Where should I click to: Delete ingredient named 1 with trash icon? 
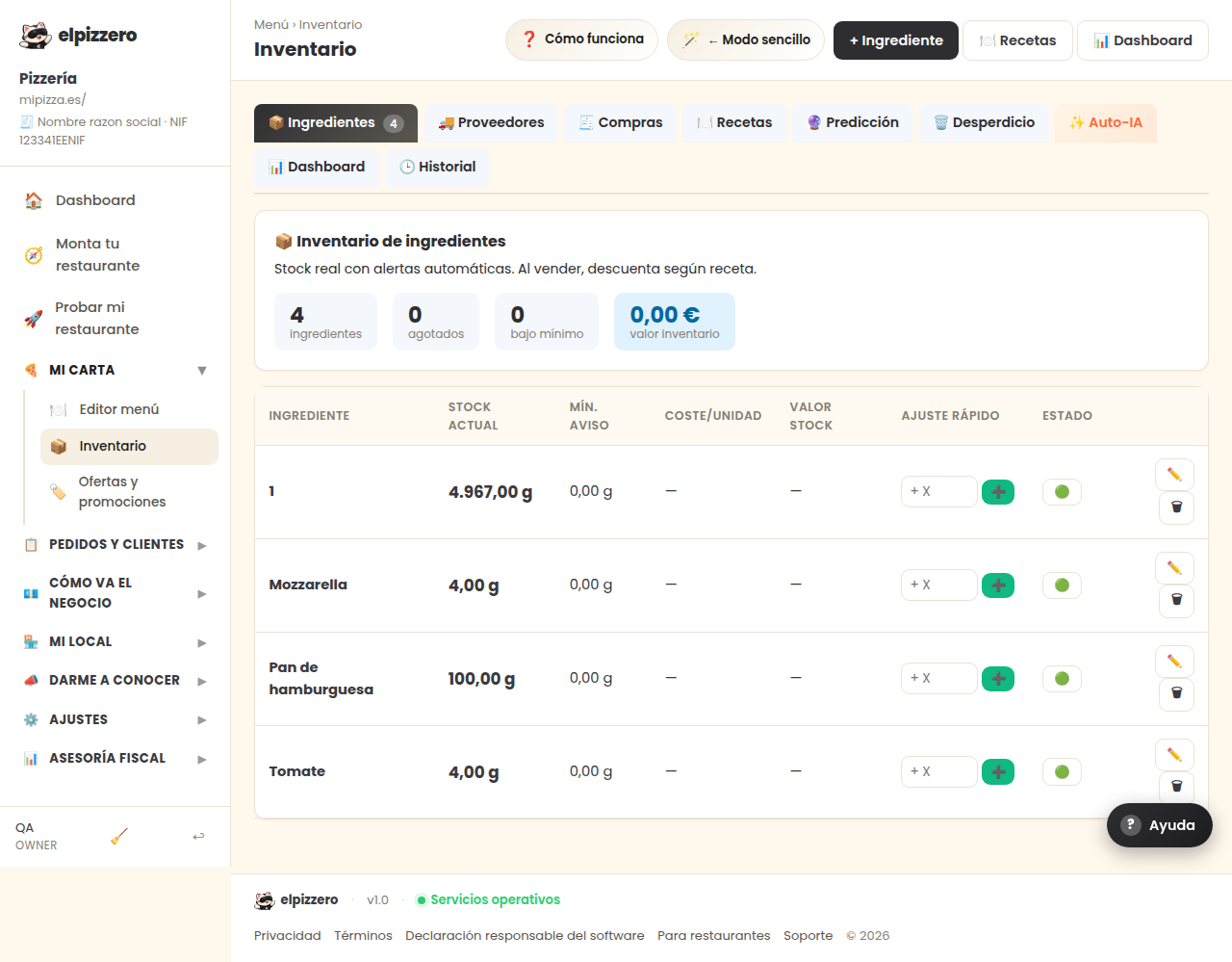coord(1175,507)
